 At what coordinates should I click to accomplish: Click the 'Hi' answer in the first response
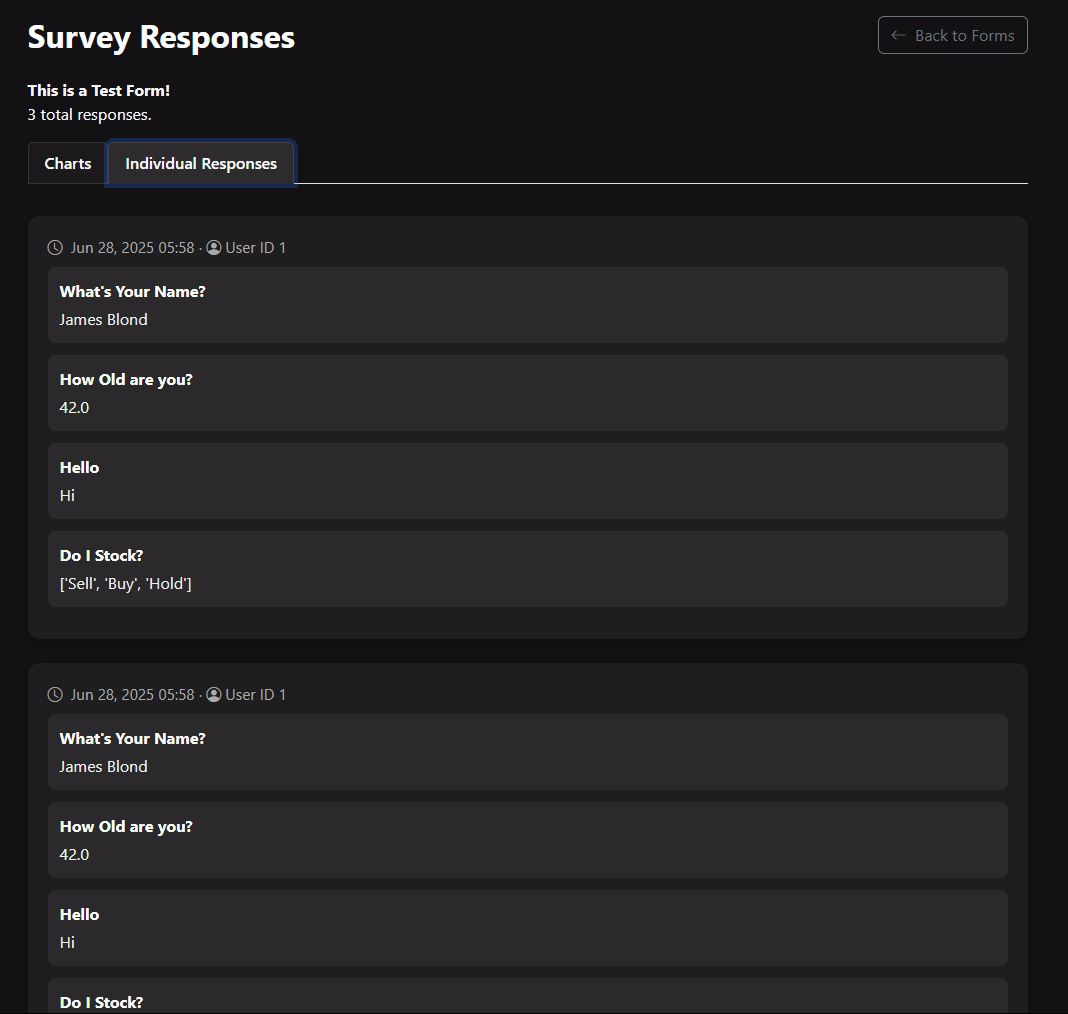67,496
